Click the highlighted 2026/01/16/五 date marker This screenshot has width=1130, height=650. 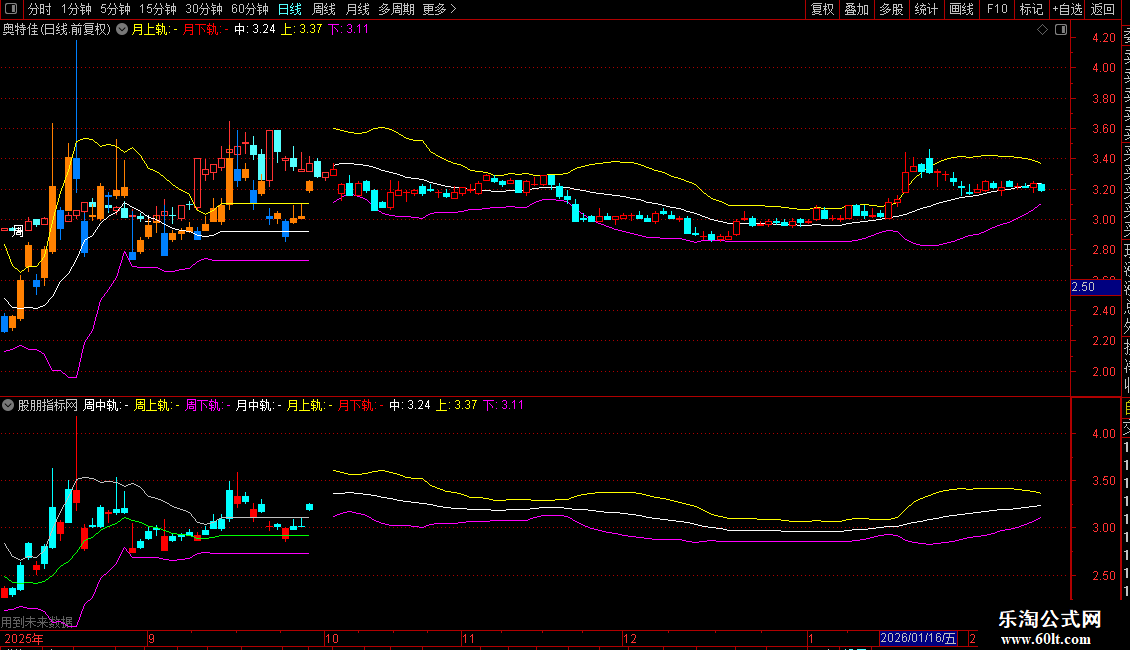pyautogui.click(x=917, y=638)
